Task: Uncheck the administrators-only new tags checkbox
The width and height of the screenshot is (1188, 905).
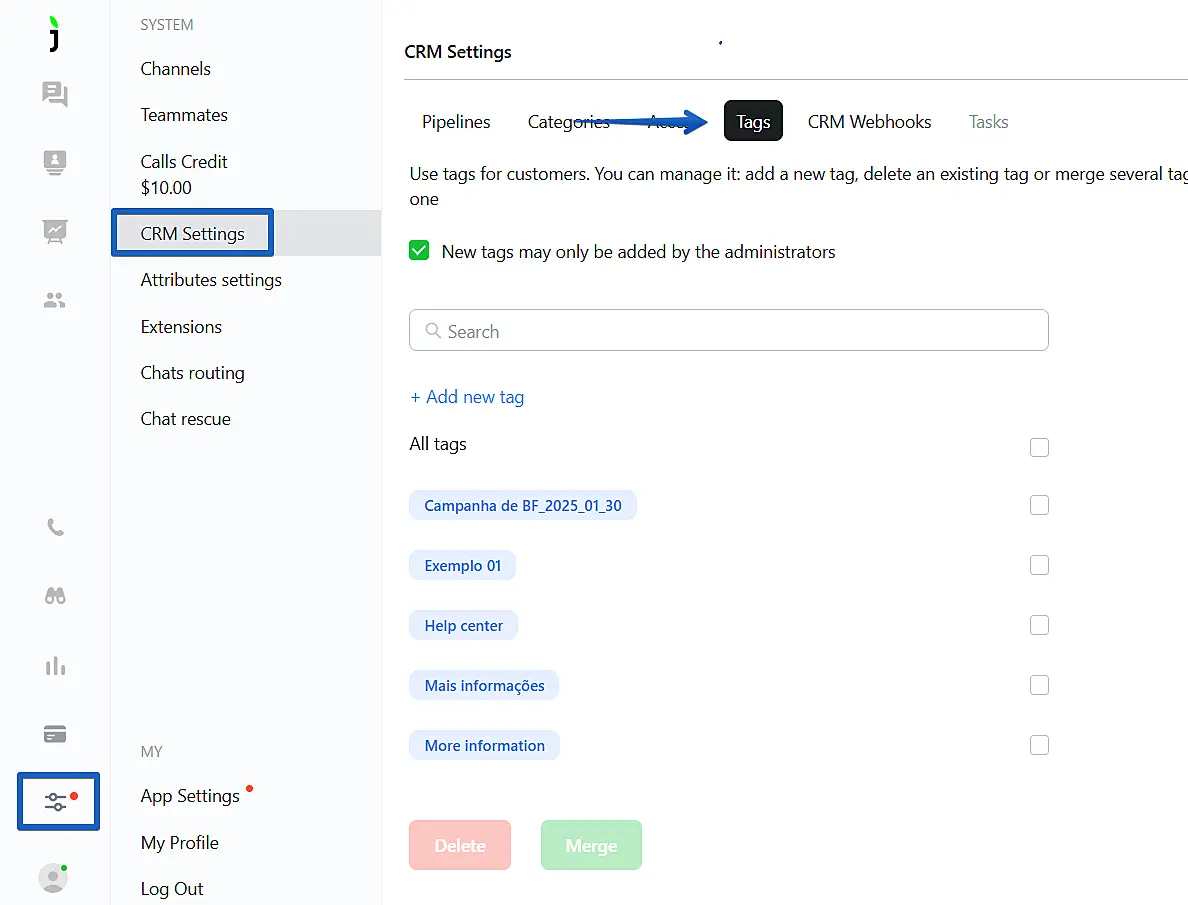Action: [420, 252]
